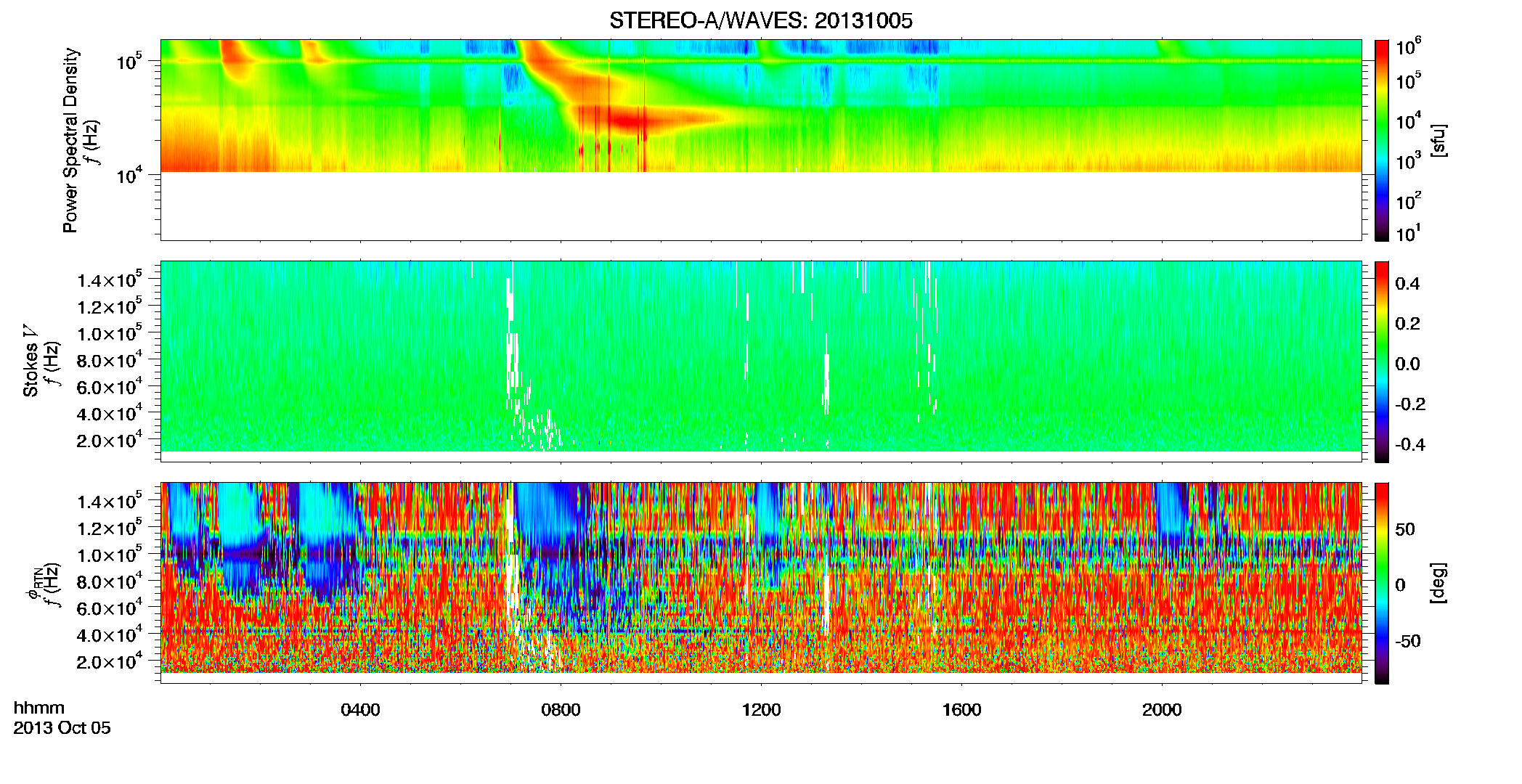
Task: Click the [deg] colorbar unit label
Action: pyautogui.click(x=1438, y=583)
